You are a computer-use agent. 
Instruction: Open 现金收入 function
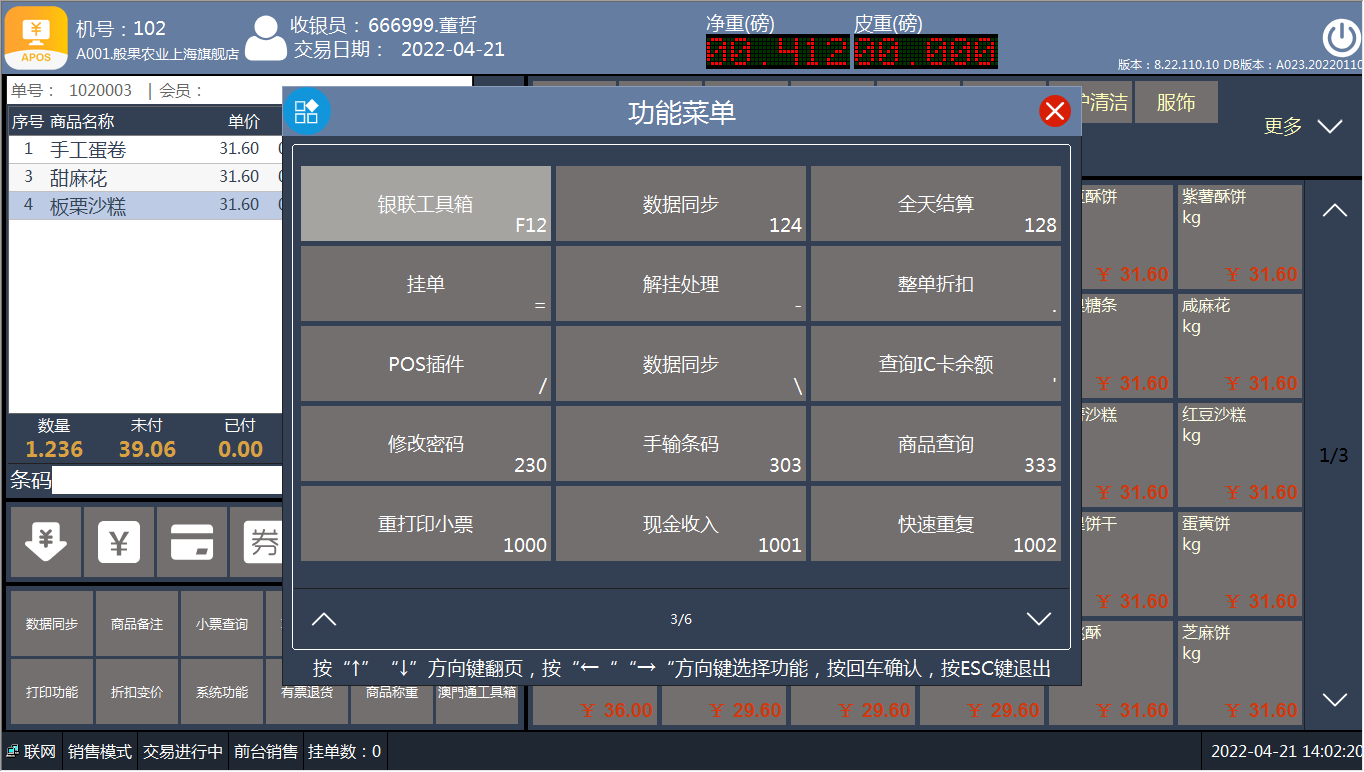tap(681, 524)
